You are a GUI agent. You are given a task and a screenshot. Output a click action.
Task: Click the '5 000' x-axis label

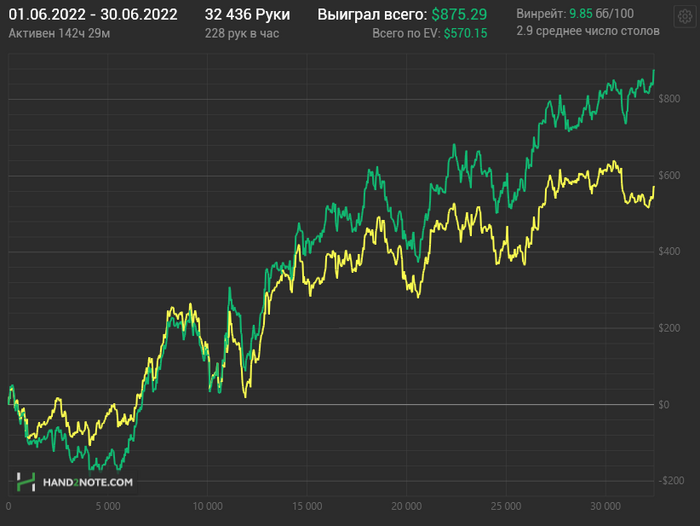click(x=108, y=506)
